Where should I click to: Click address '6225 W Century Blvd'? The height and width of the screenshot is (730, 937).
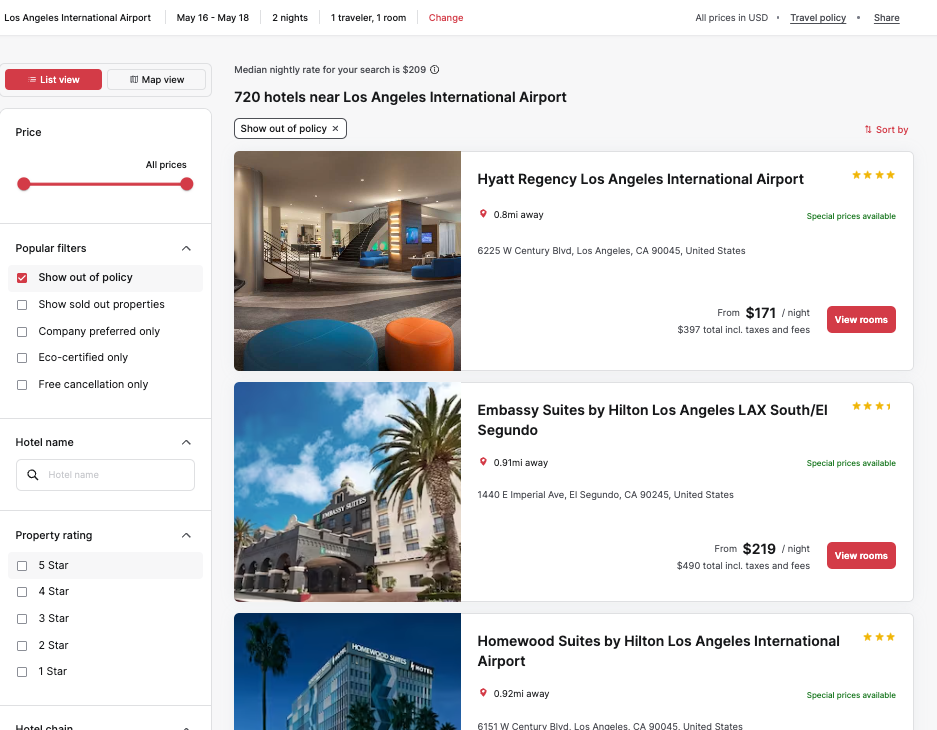tap(611, 251)
